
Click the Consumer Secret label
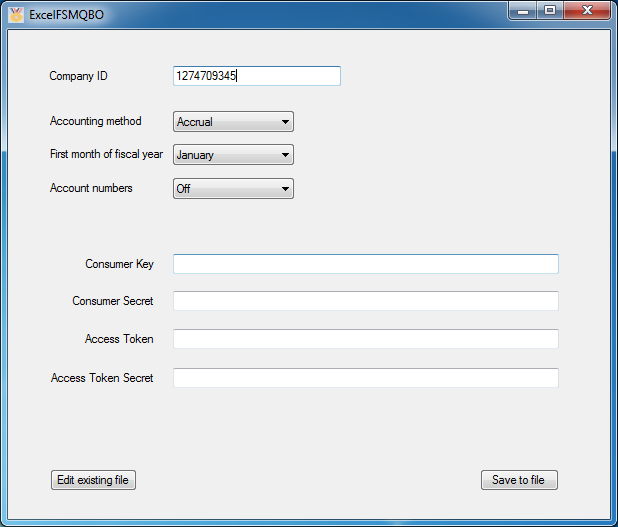(113, 301)
